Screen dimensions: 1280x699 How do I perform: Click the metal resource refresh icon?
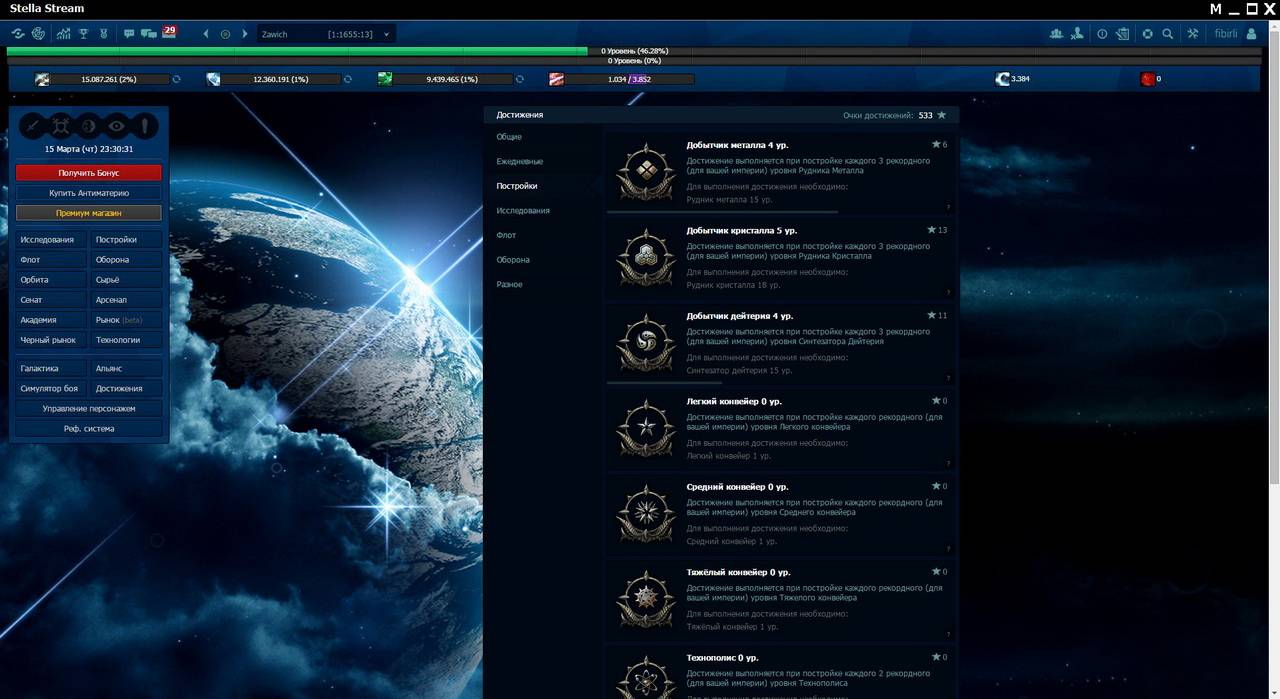176,79
